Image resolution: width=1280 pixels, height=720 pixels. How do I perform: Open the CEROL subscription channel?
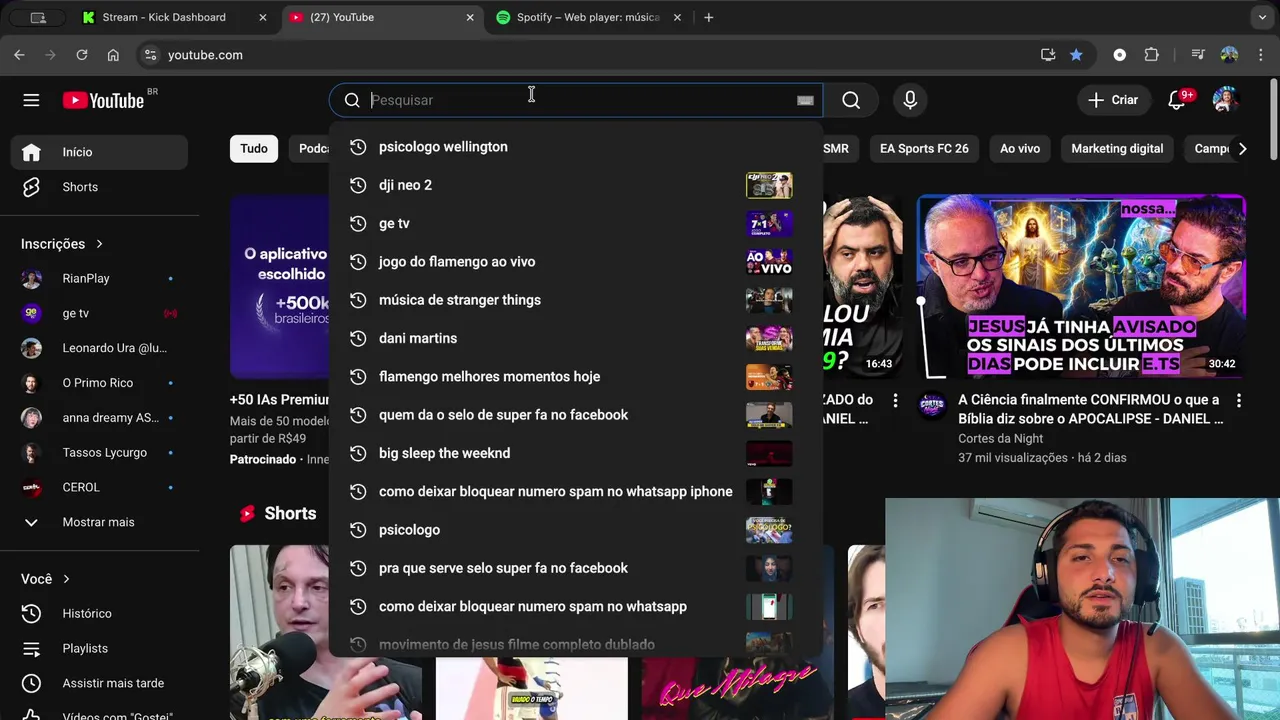100,487
